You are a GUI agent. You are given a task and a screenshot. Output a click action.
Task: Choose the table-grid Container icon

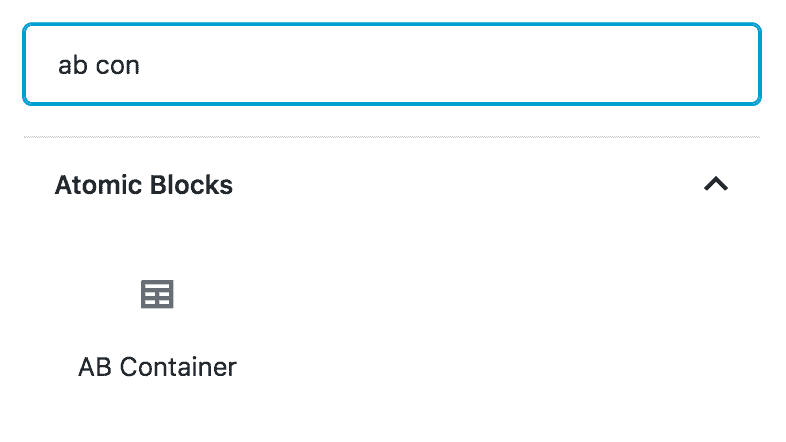click(x=157, y=294)
